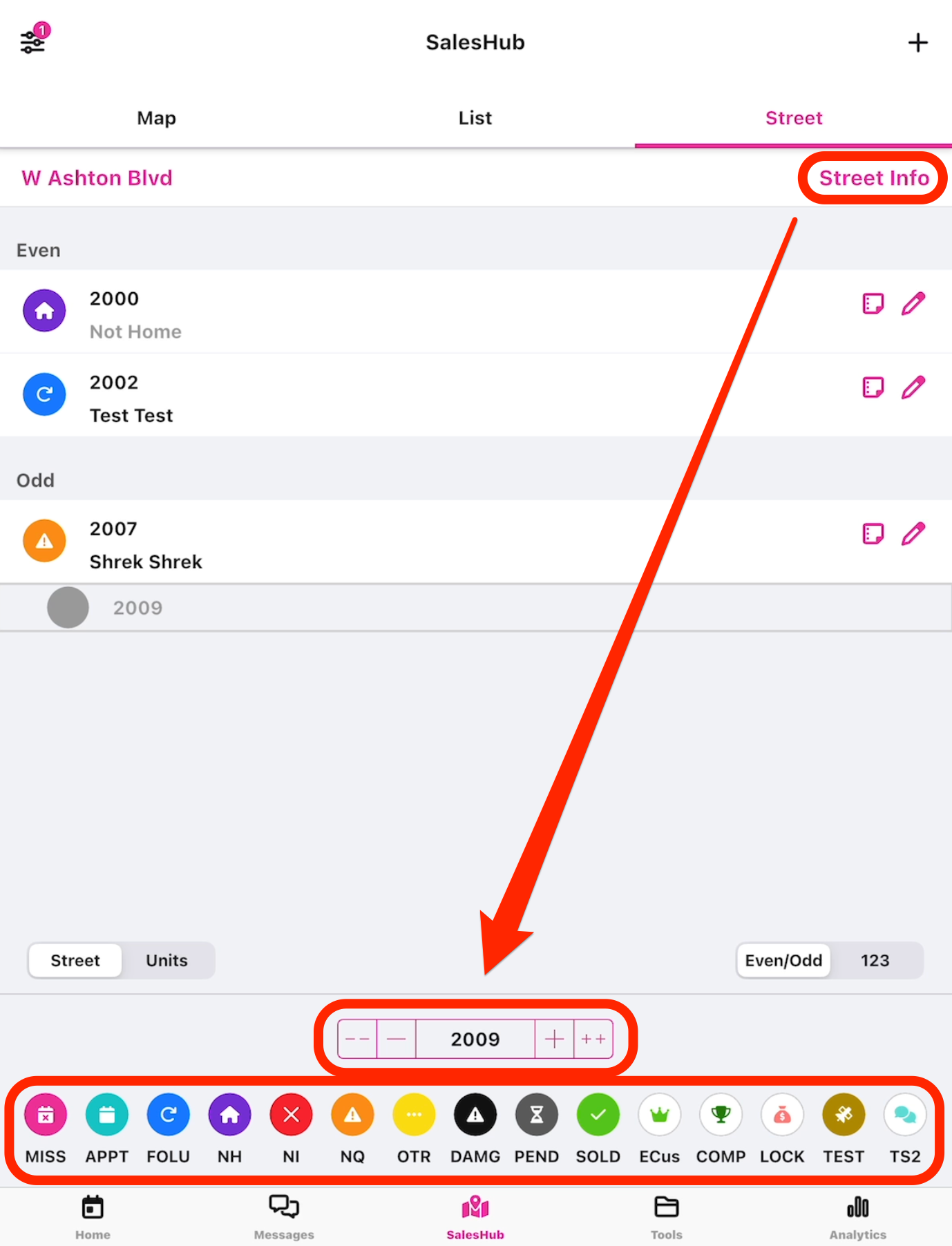
Task: Set the LOCK status
Action: (x=782, y=1115)
